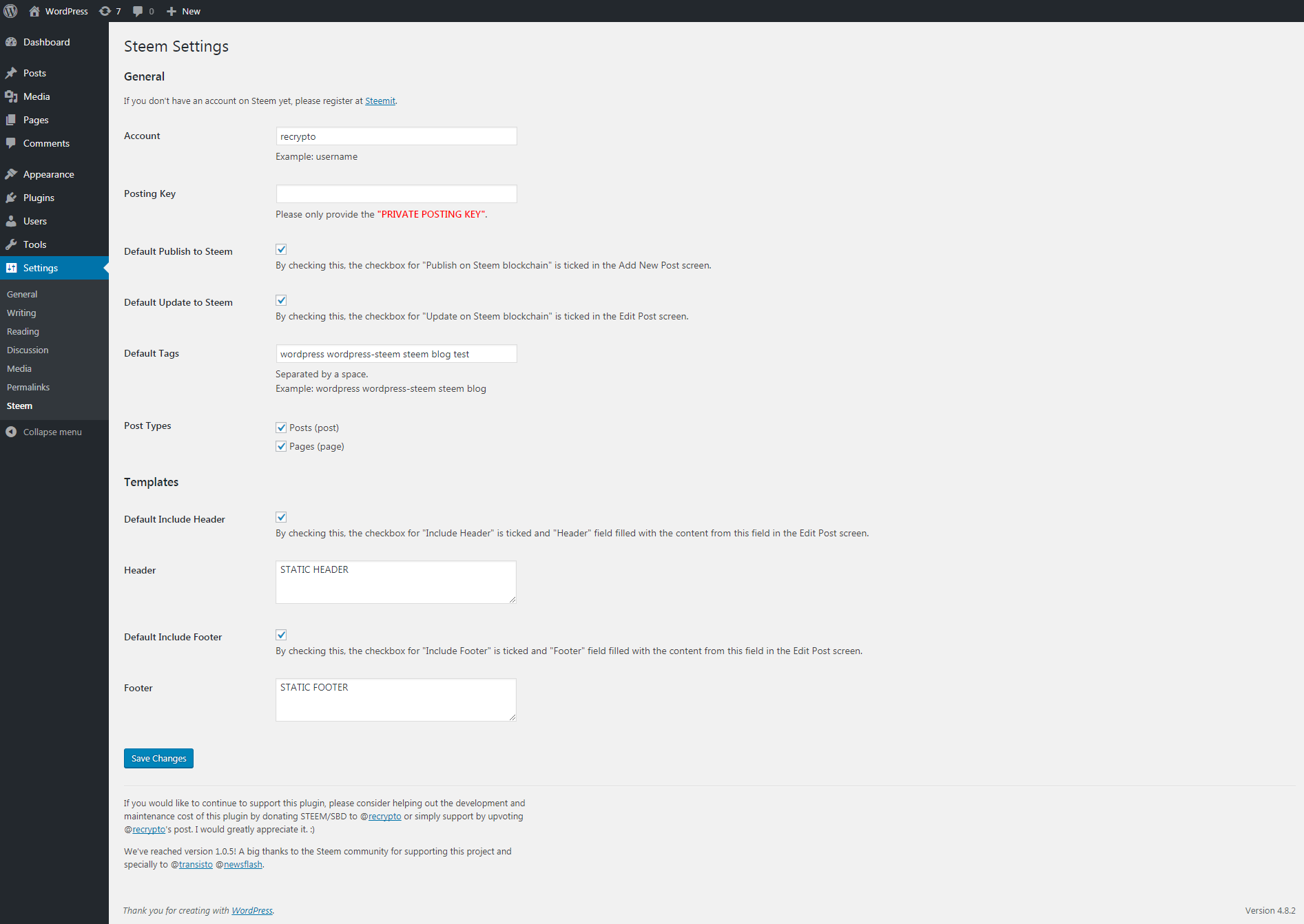Click the home icon next to WordPress site name
This screenshot has width=1304, height=924.
(x=34, y=11)
